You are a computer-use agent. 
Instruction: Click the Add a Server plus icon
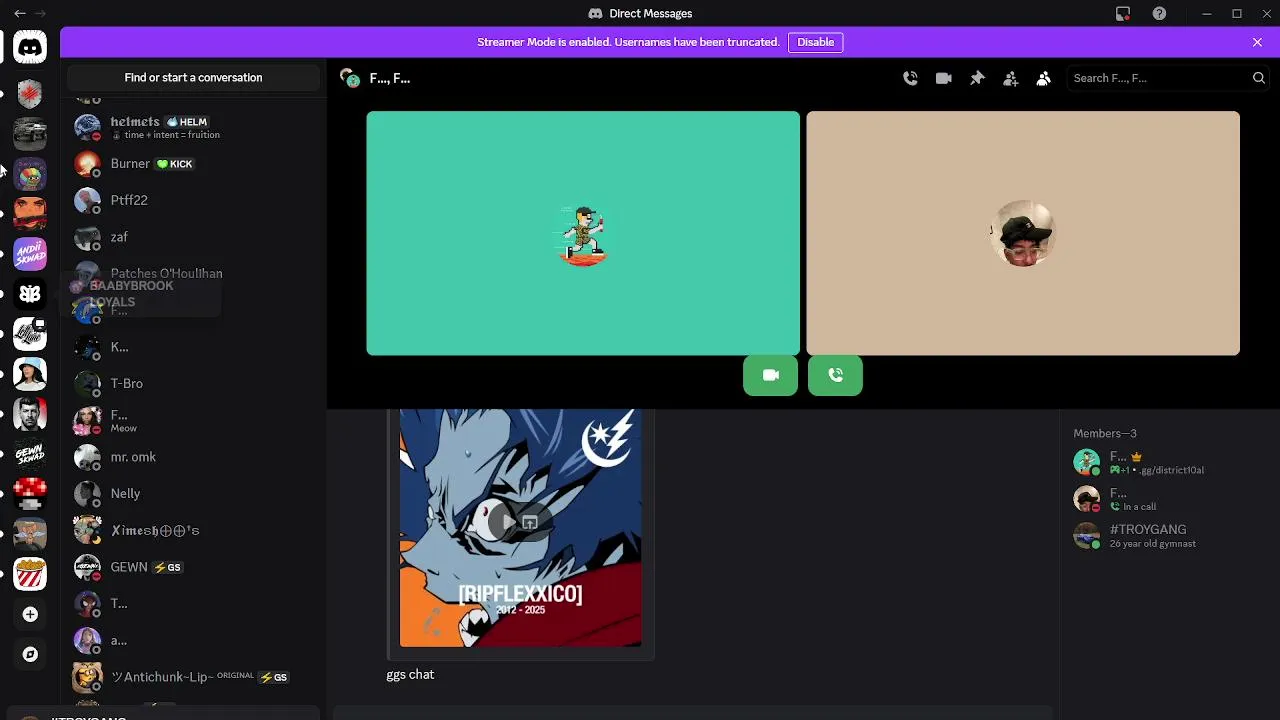tap(30, 614)
